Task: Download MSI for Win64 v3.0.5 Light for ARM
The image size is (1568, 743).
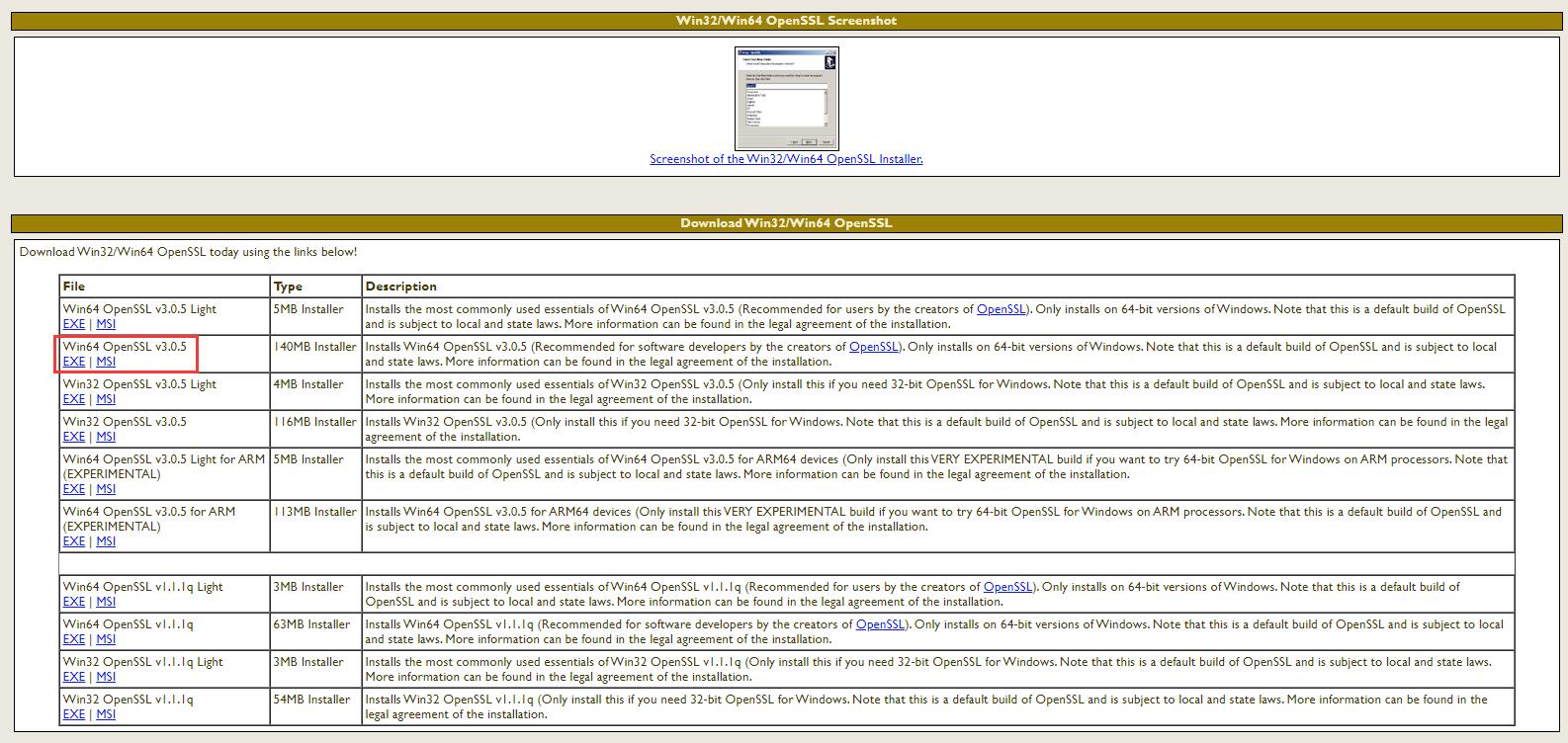Action: pyautogui.click(x=106, y=489)
